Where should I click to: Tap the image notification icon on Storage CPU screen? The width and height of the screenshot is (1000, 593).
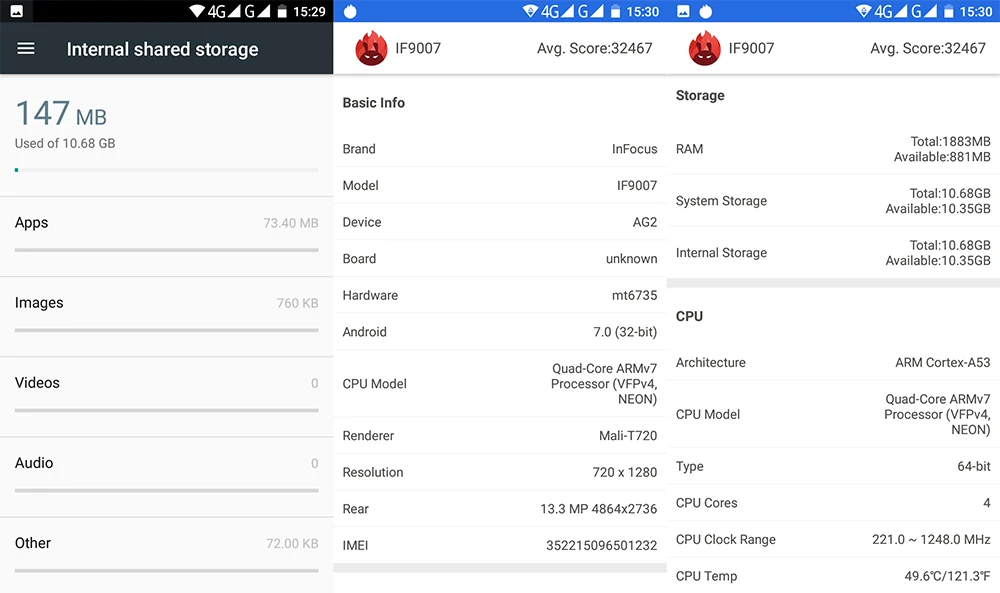coord(683,11)
